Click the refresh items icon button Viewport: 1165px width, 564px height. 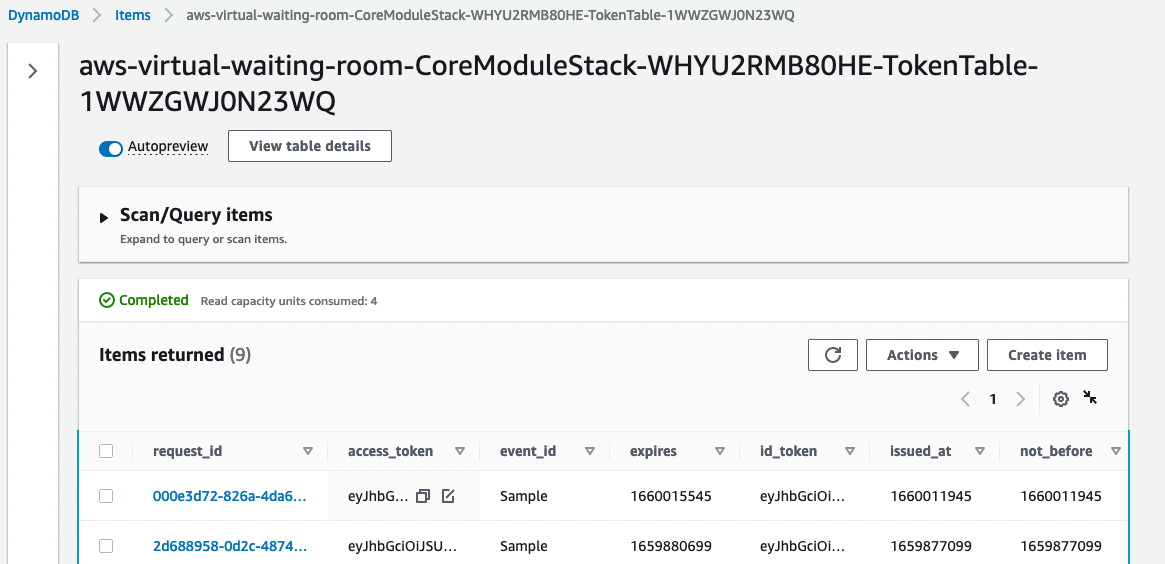[x=833, y=355]
